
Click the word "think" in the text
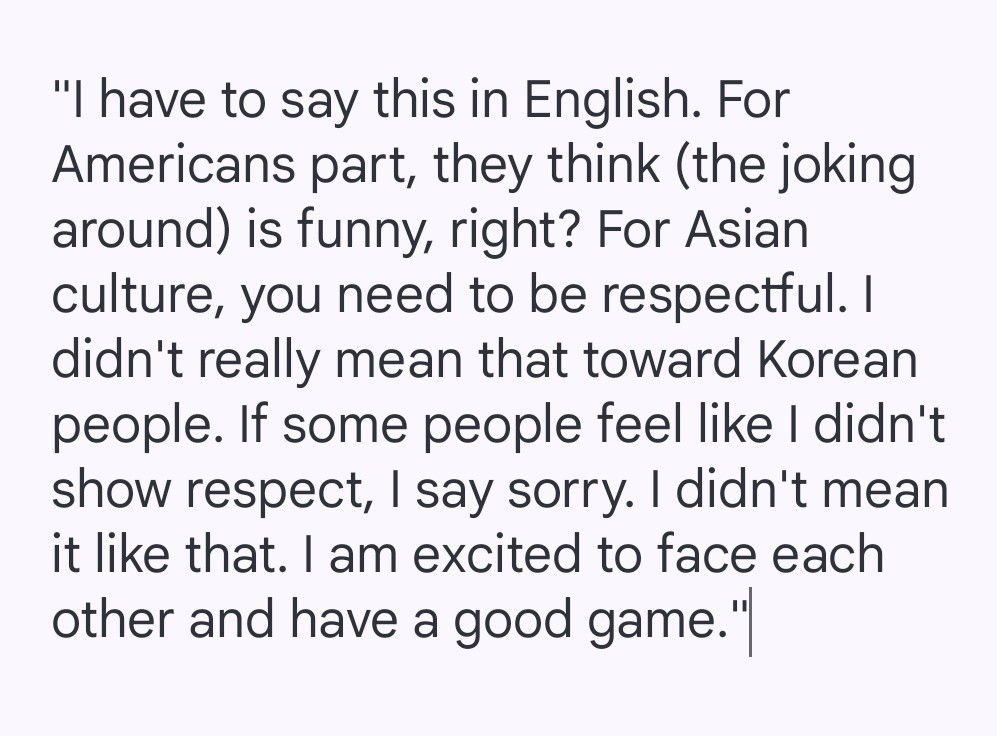point(604,167)
